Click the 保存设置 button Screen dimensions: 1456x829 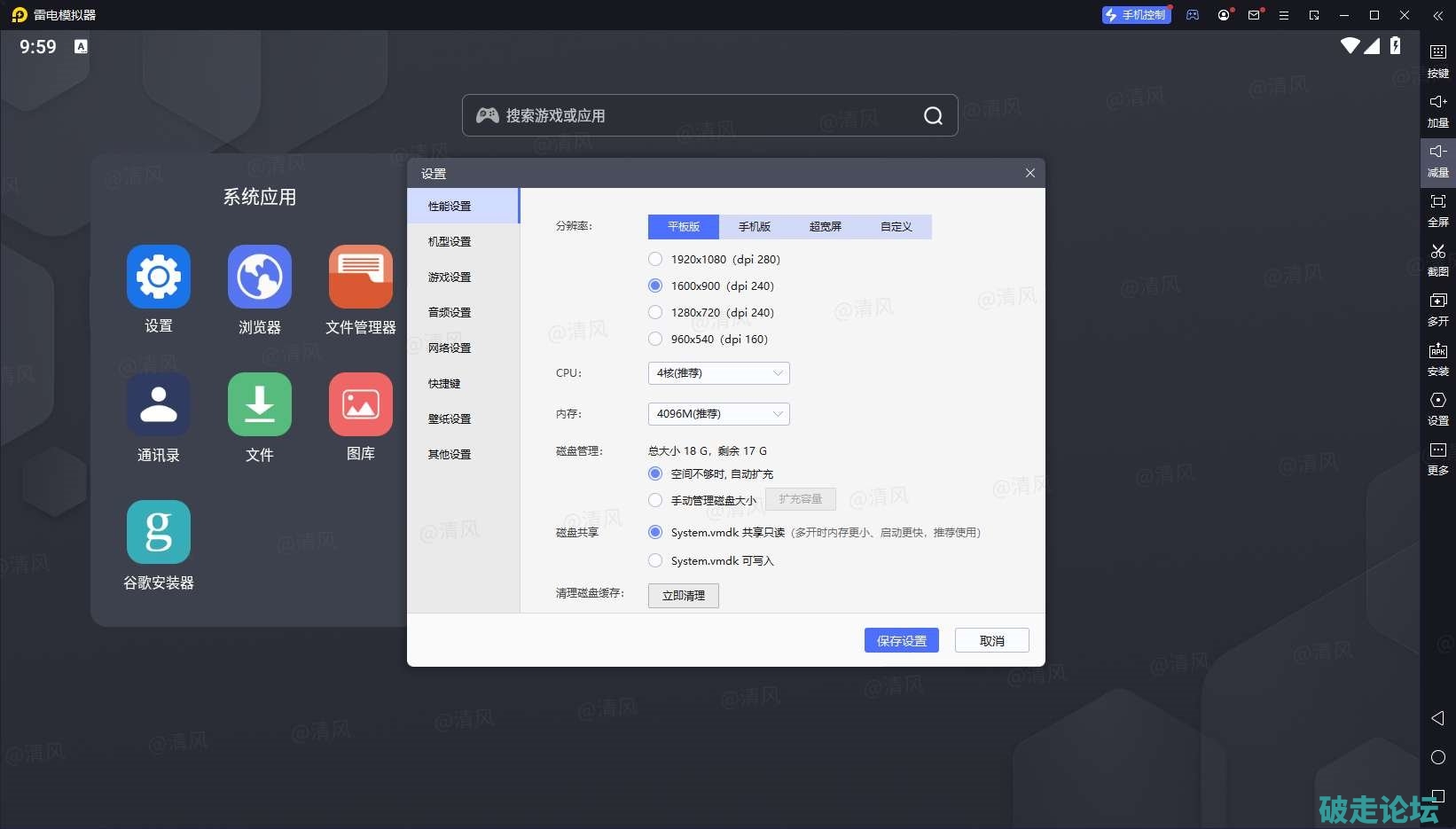(901, 641)
